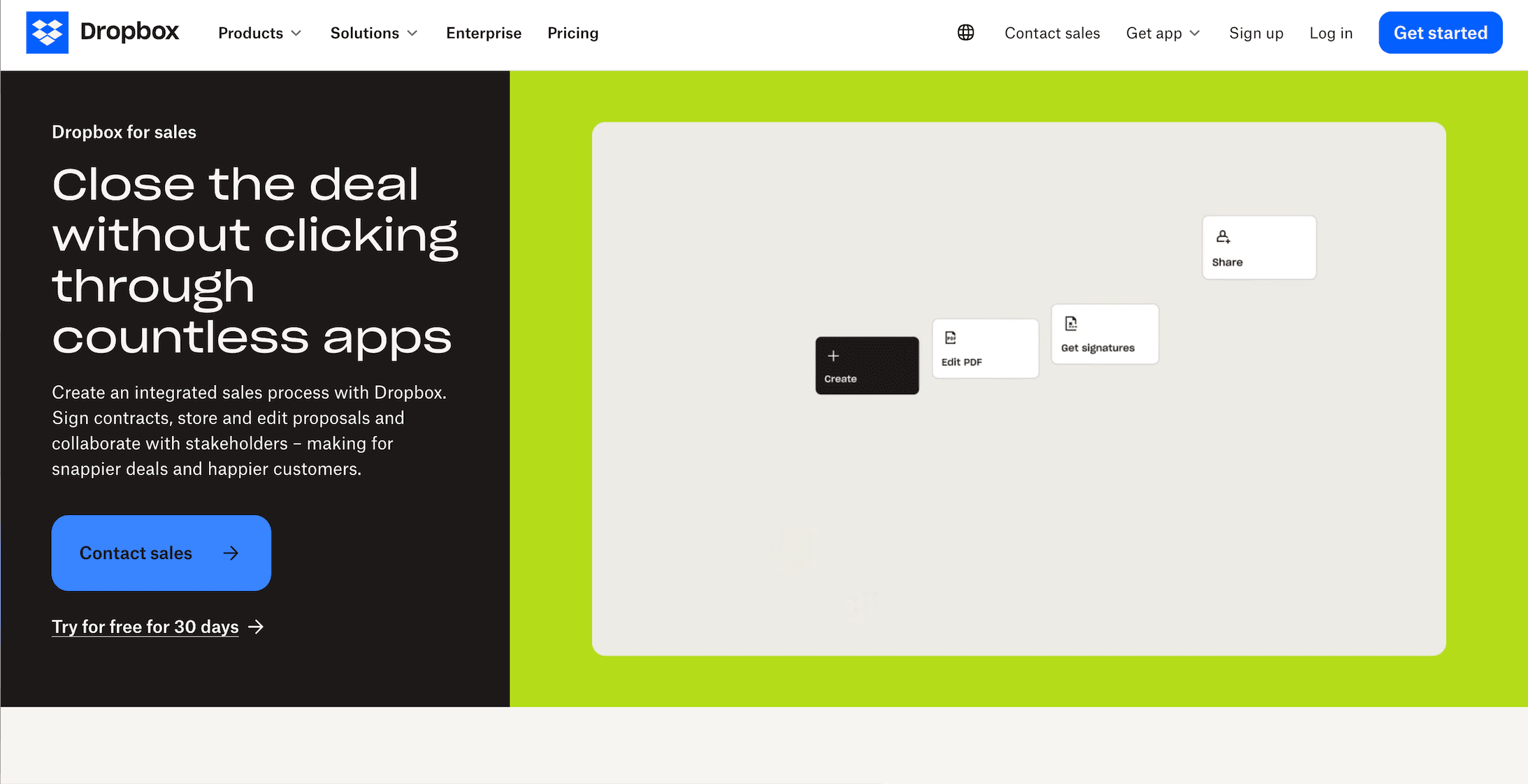Click the add-person Share icon

click(1223, 237)
